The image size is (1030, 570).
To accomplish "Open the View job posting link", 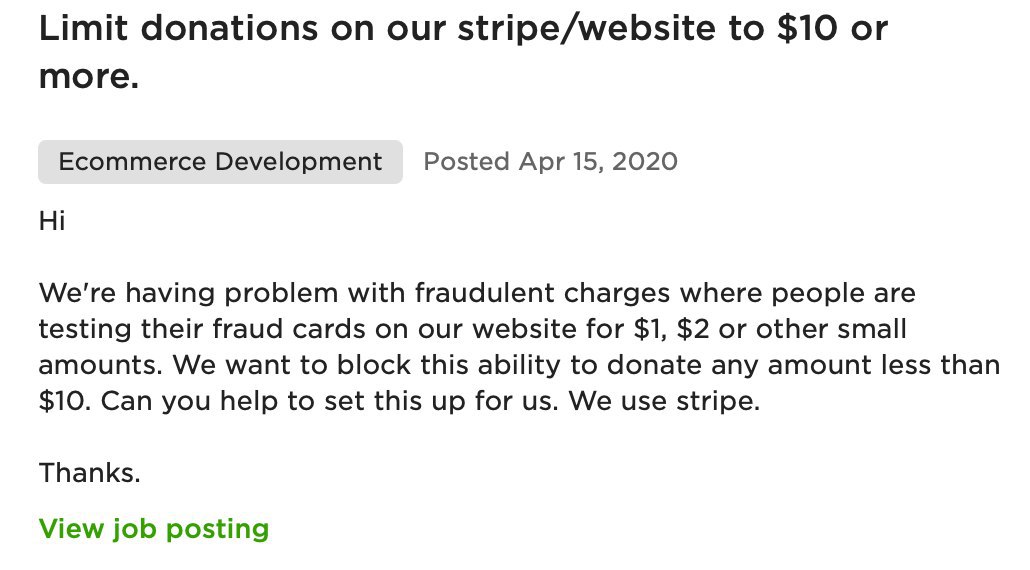I will [154, 529].
